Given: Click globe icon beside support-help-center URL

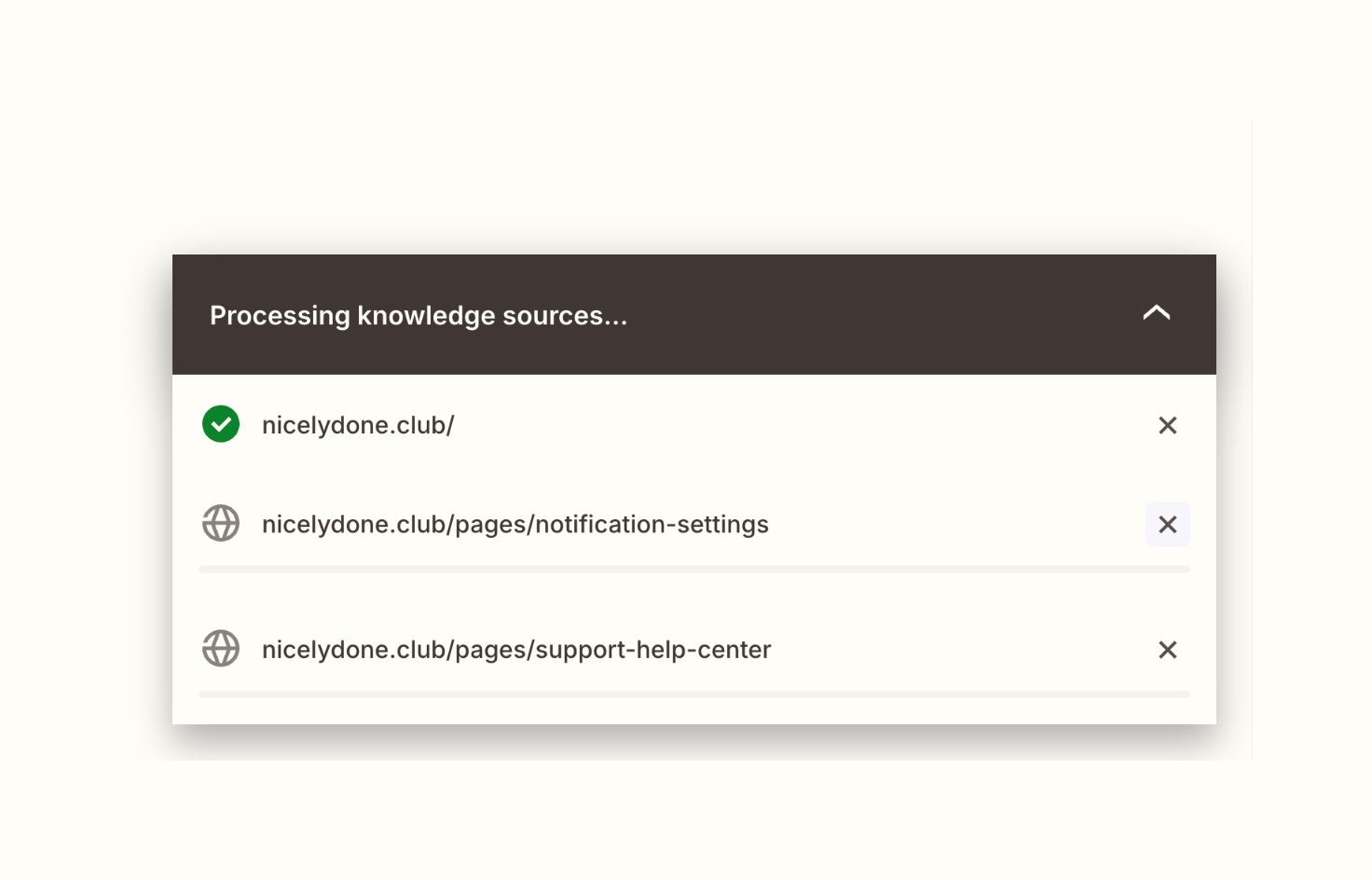Looking at the screenshot, I should 221,649.
